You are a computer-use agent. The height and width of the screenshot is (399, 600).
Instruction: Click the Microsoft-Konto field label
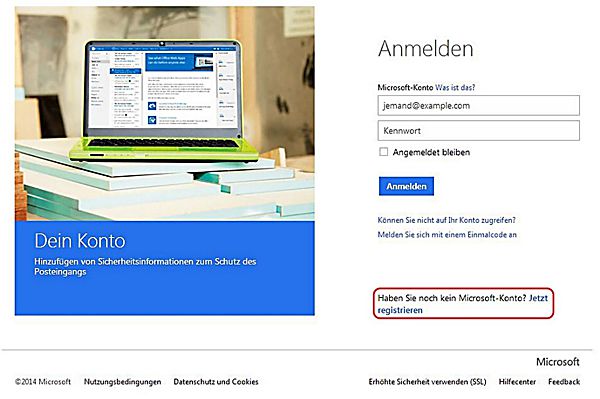click(405, 87)
